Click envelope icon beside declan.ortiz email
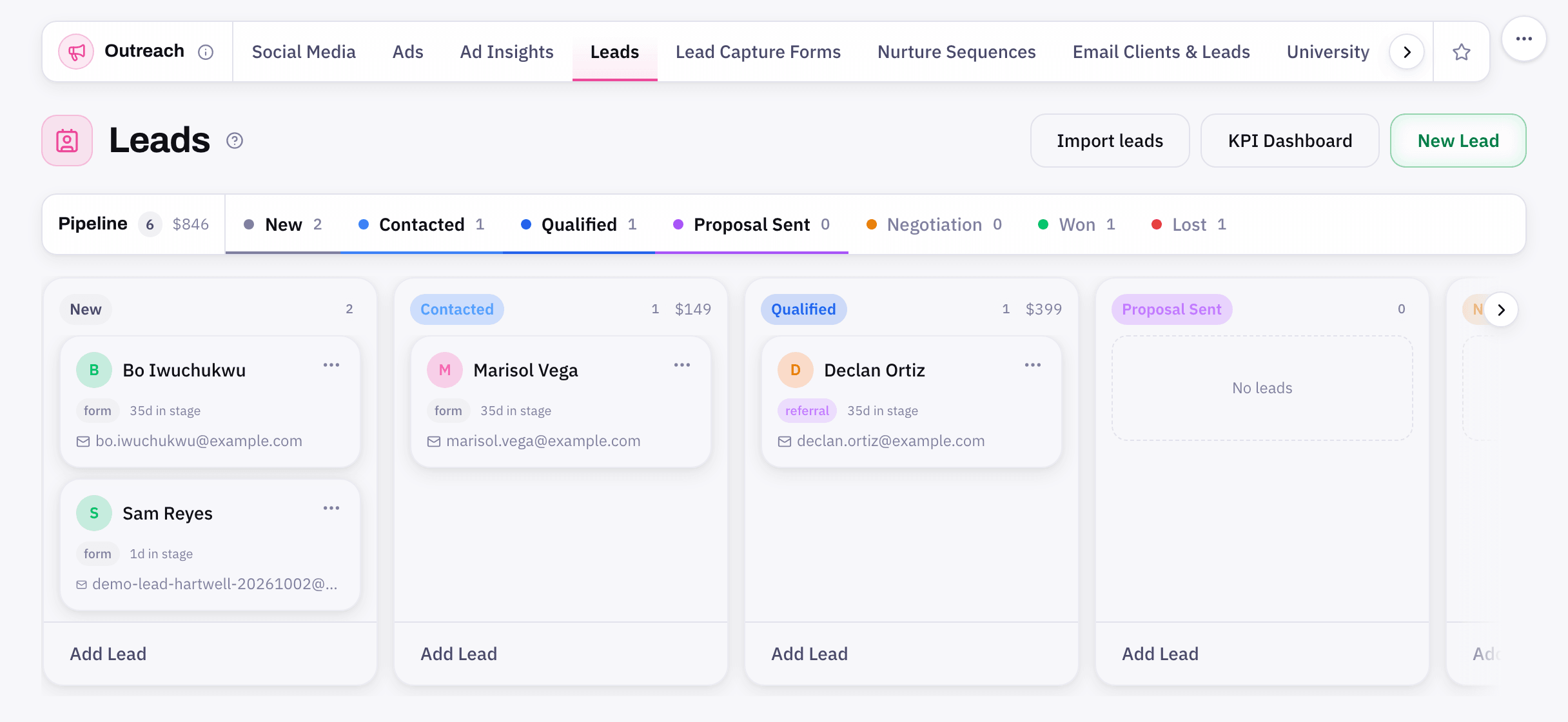 click(x=785, y=442)
